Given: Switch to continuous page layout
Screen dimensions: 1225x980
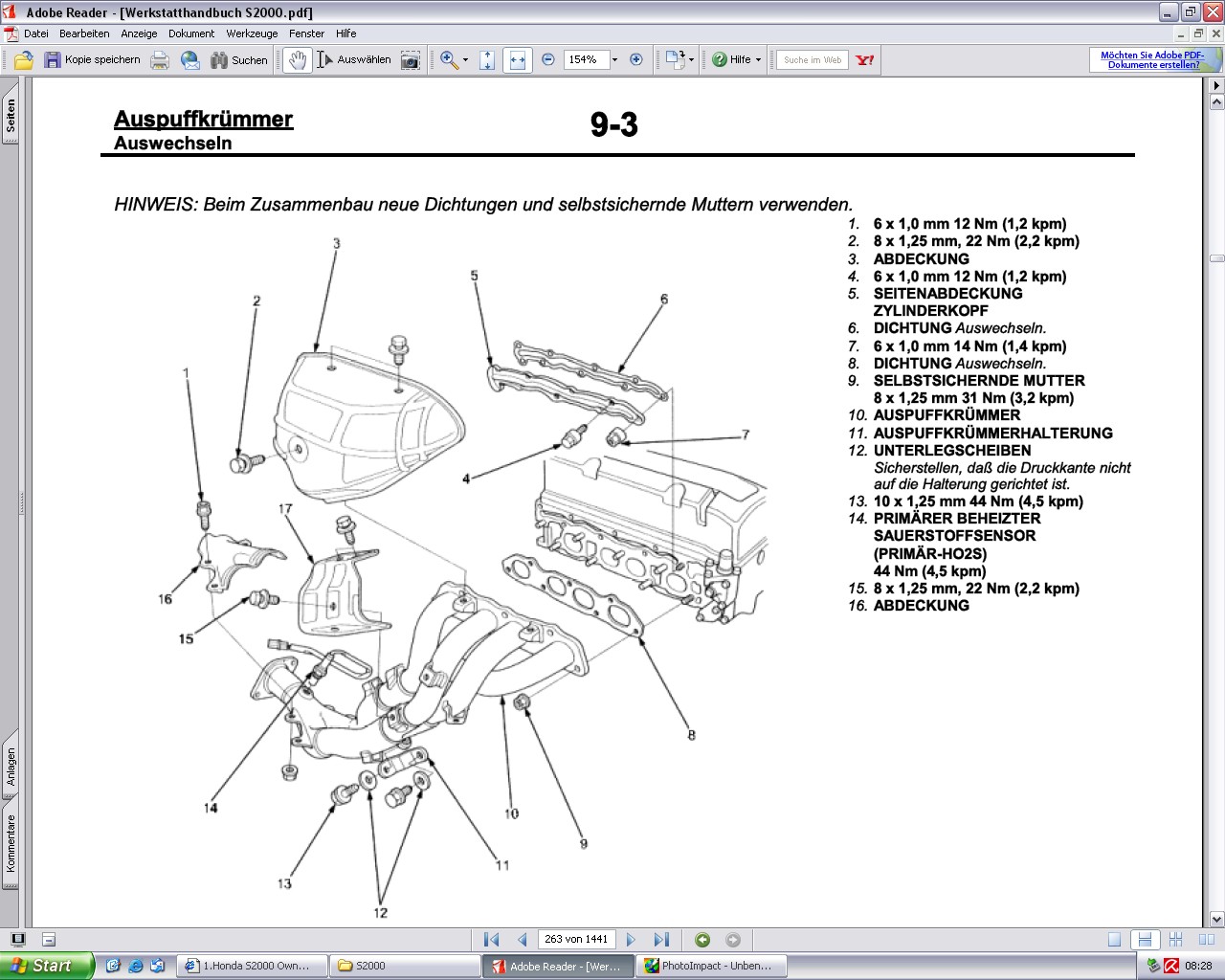Looking at the screenshot, I should click(x=1144, y=940).
